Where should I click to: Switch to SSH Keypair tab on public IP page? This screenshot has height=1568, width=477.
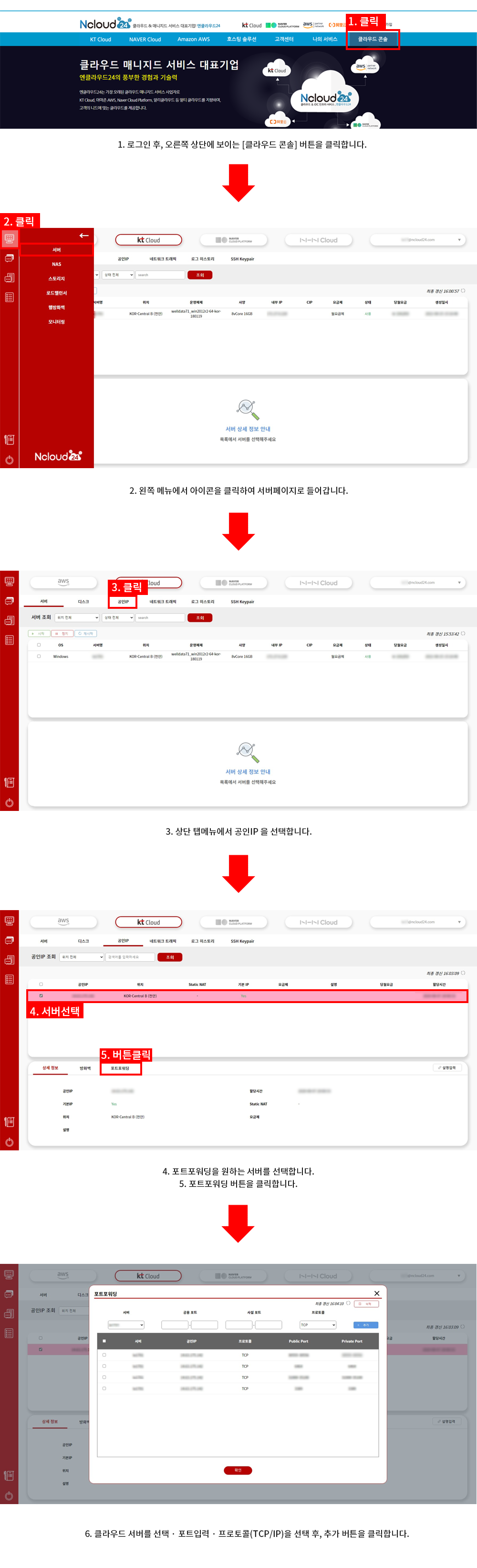coord(242,941)
